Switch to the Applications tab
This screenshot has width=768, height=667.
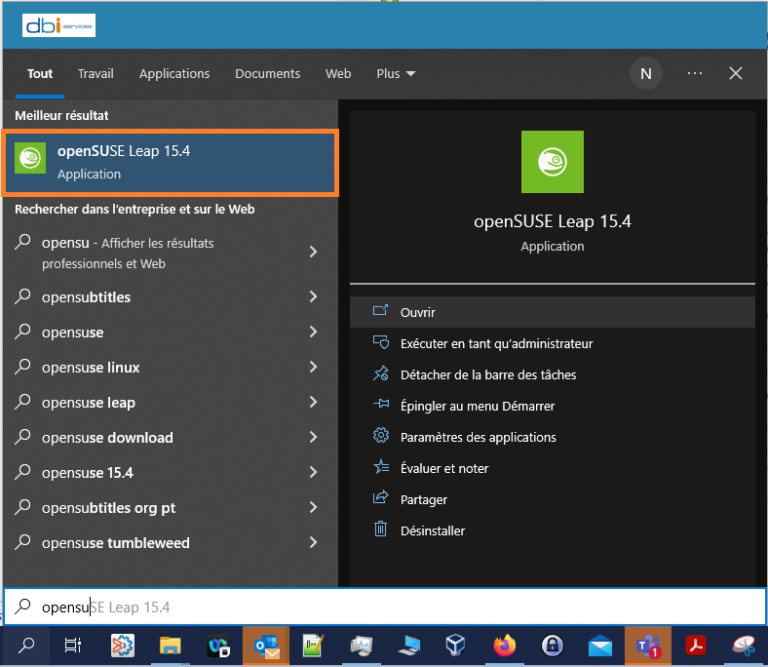(x=174, y=73)
